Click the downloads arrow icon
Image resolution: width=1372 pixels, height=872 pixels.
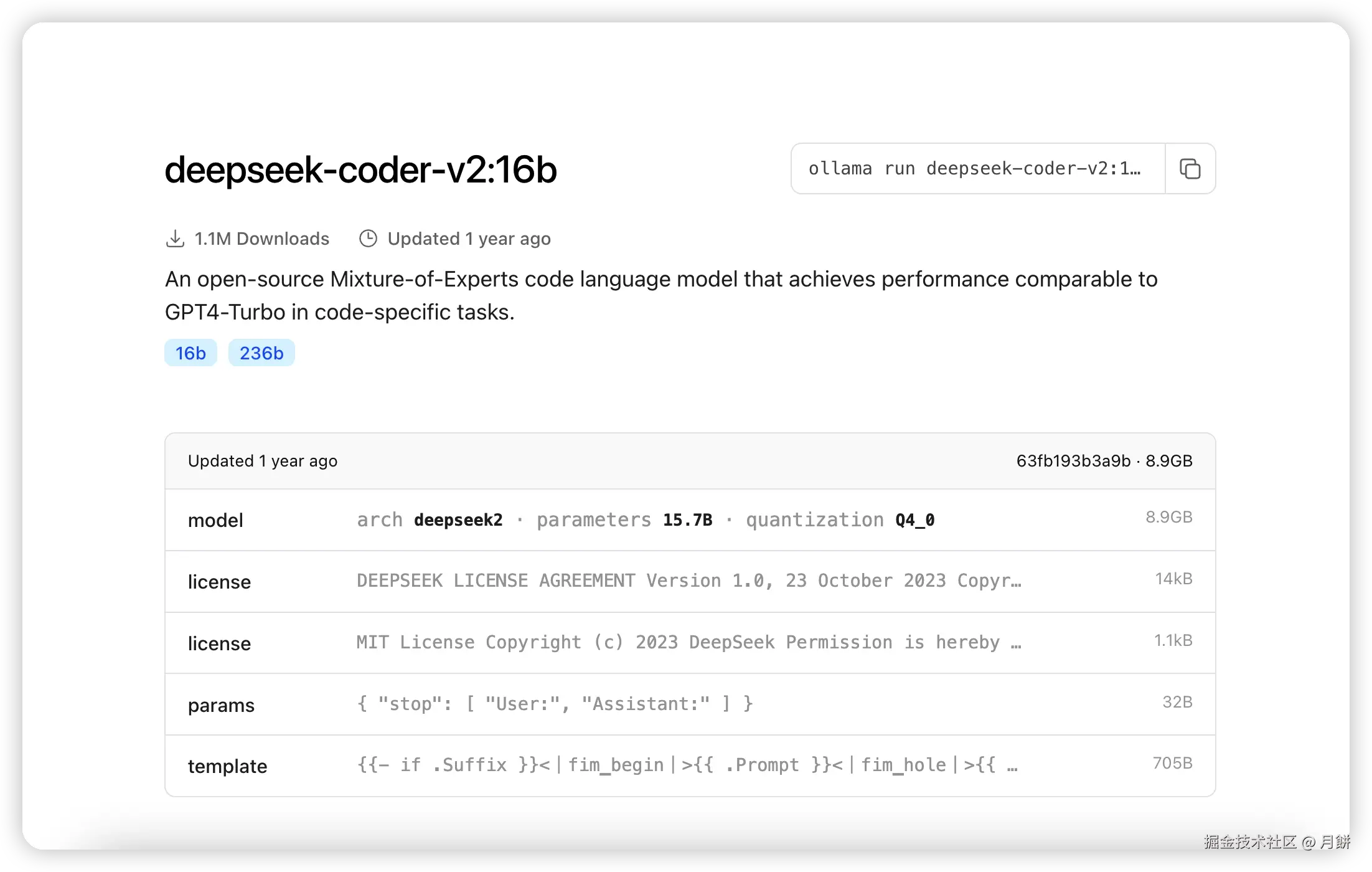coord(175,239)
